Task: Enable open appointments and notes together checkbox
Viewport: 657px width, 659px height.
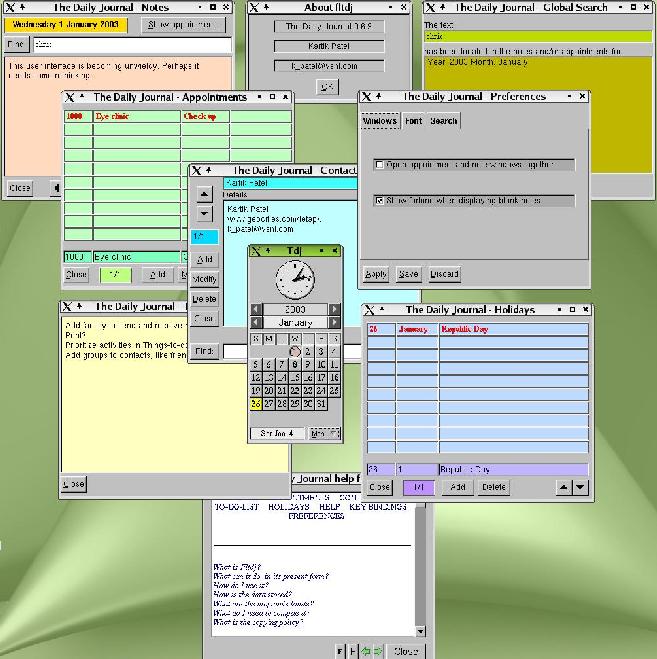Action: tap(380, 165)
